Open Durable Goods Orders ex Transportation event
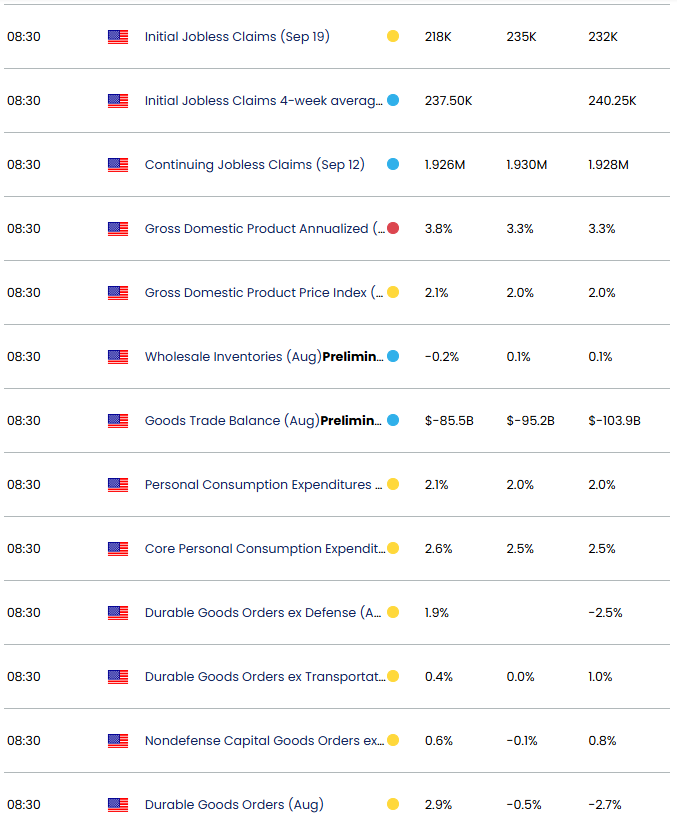This screenshot has width=677, height=821. tap(263, 677)
